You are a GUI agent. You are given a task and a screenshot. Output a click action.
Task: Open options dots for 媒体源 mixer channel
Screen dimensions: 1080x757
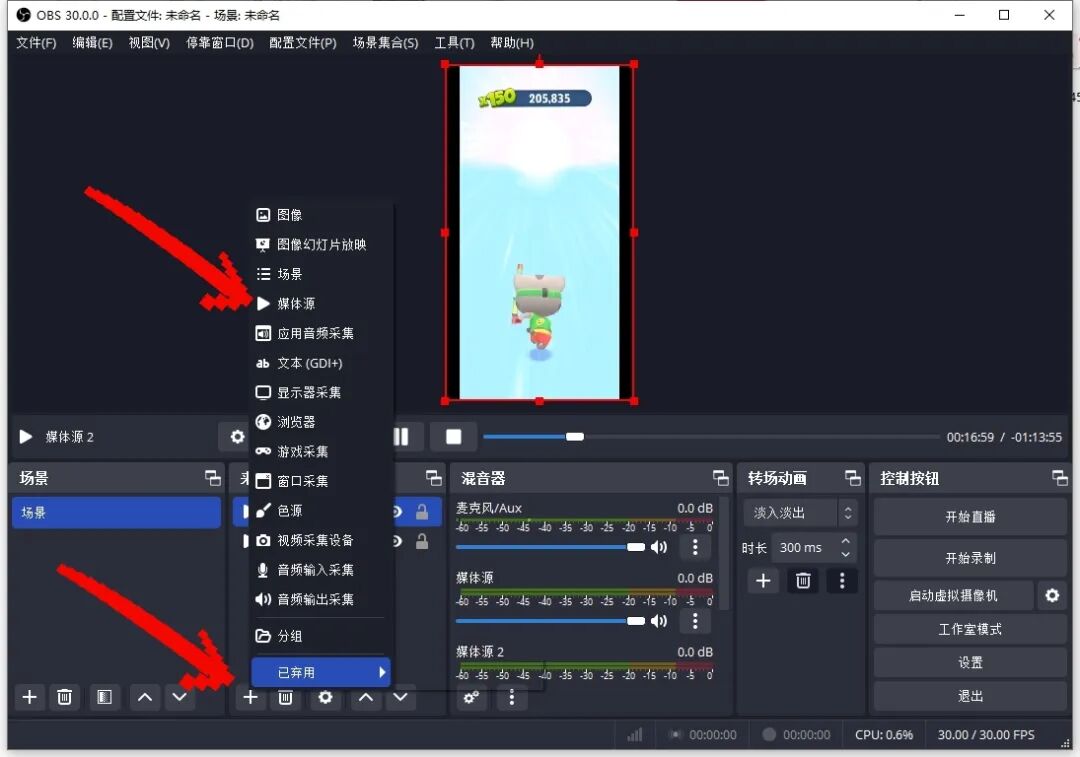point(695,621)
